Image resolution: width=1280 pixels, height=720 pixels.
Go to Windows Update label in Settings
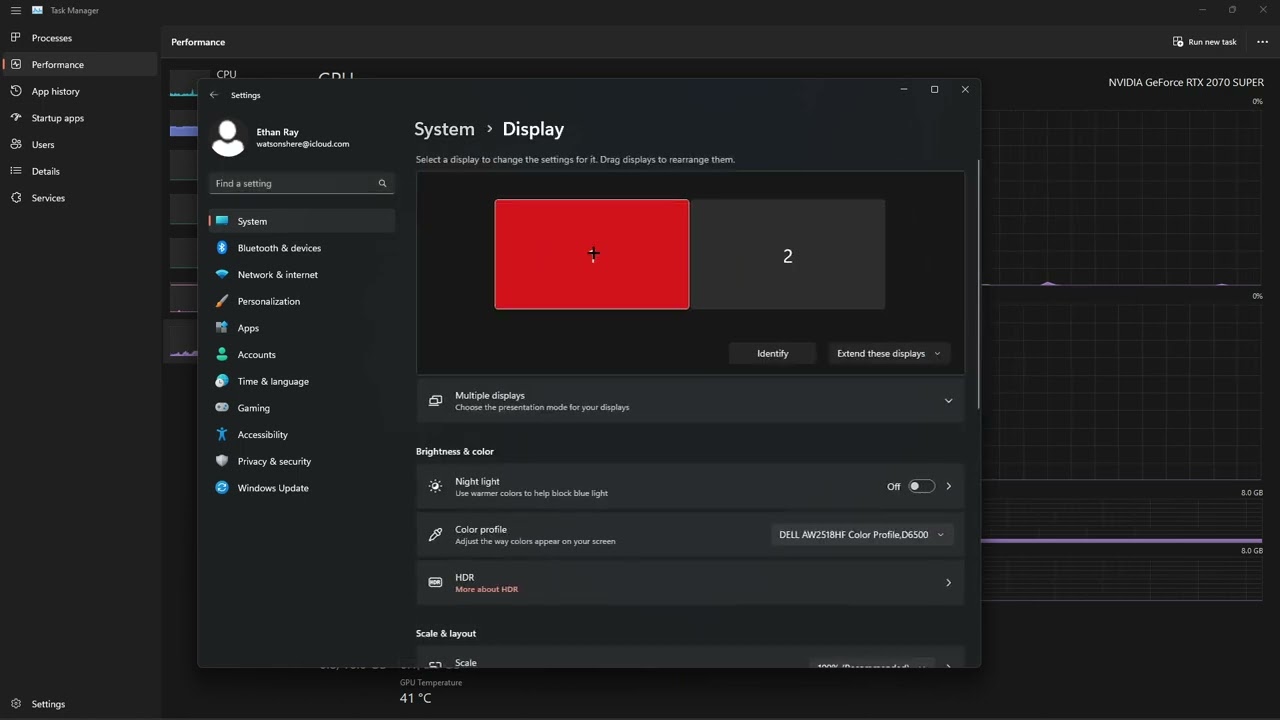273,488
